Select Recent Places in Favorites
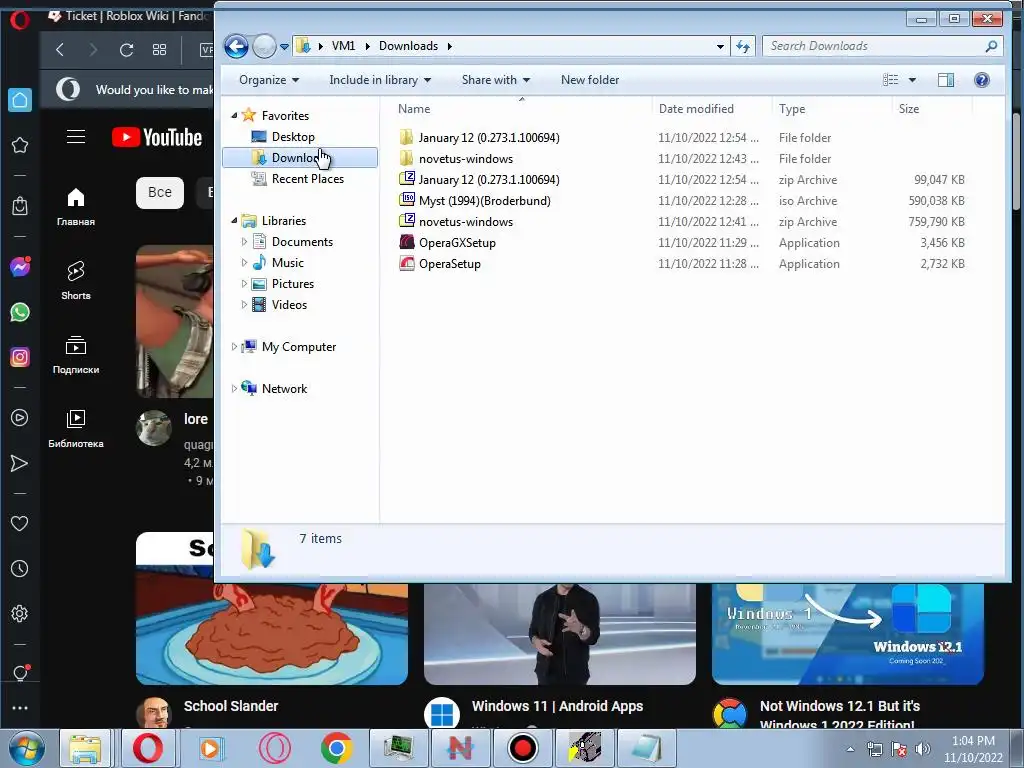 pos(308,178)
